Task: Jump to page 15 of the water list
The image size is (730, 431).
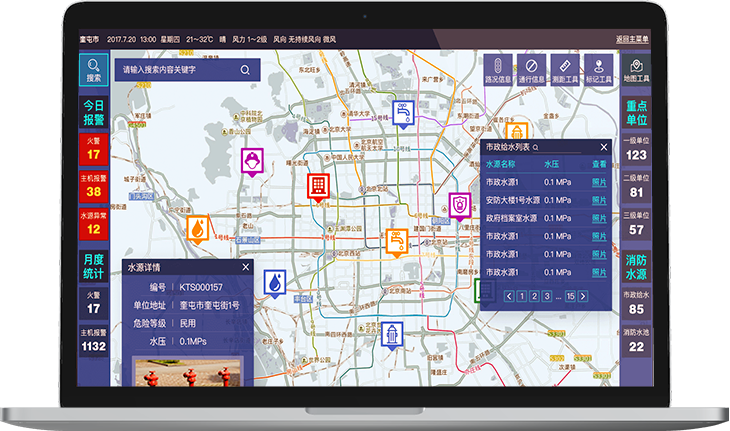Action: tap(570, 296)
